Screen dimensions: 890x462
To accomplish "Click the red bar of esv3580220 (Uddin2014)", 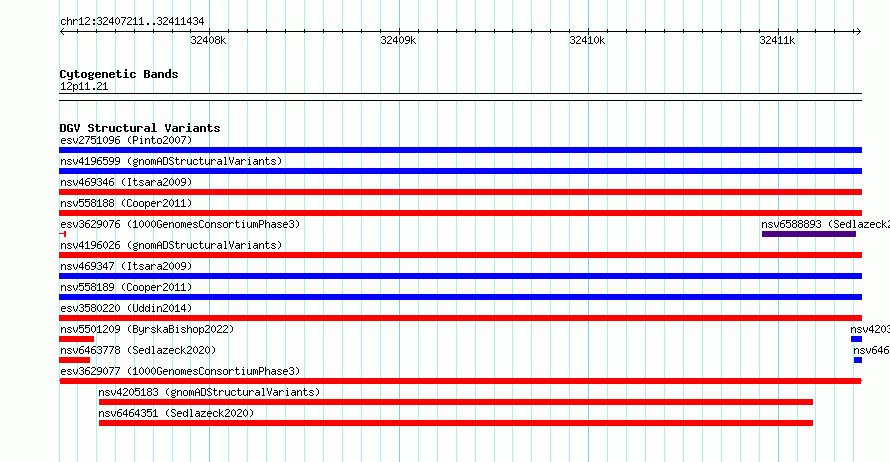I will (x=460, y=318).
